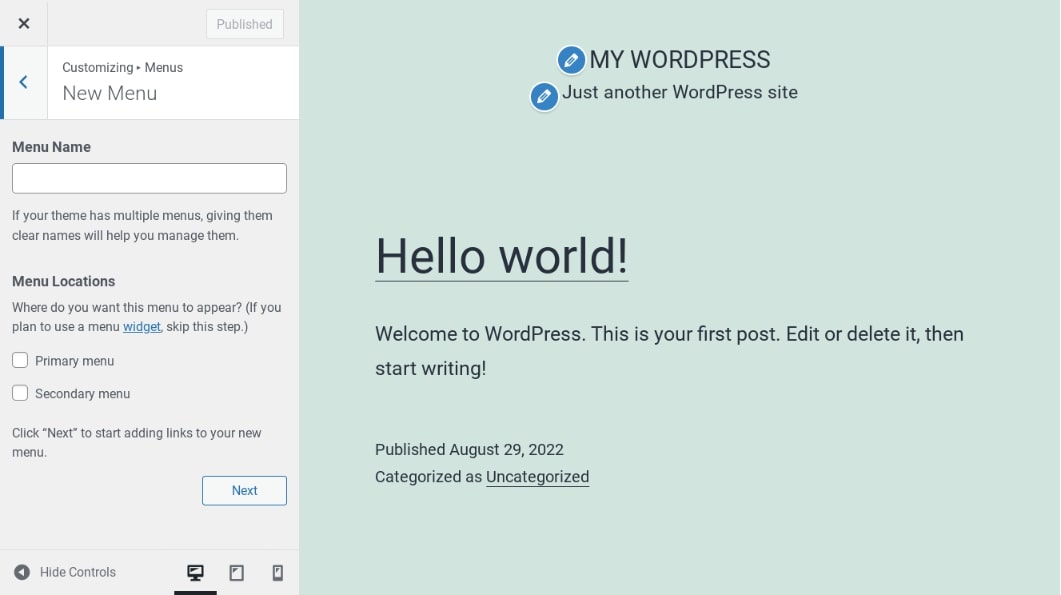Image resolution: width=1061 pixels, height=595 pixels.
Task: Follow the Uncategorized category link
Action: click(537, 477)
